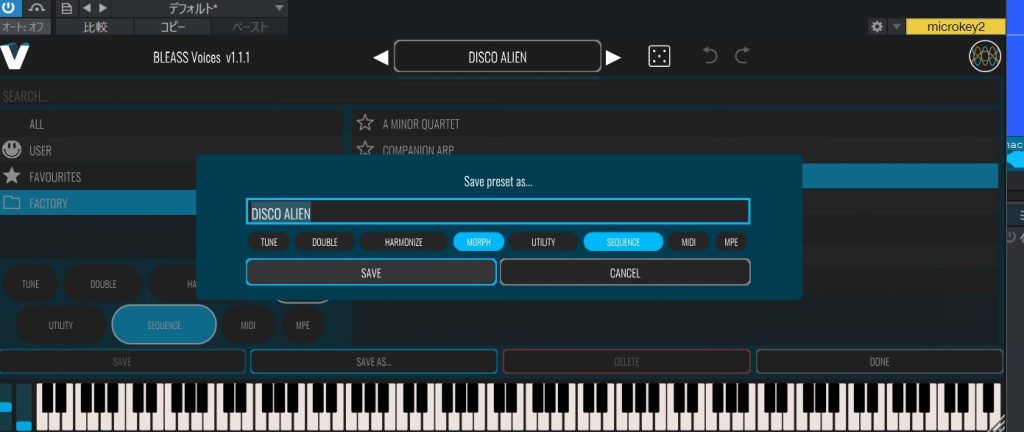The image size is (1024, 432).
Task: Toggle the SEQUENCE tag in save dialog
Action: coord(623,242)
